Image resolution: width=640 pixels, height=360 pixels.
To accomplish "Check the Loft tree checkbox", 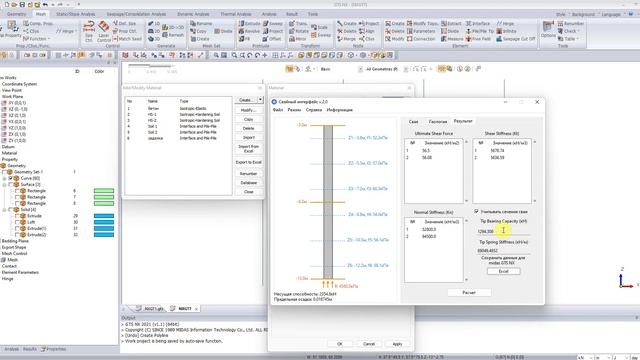I will click(17, 222).
